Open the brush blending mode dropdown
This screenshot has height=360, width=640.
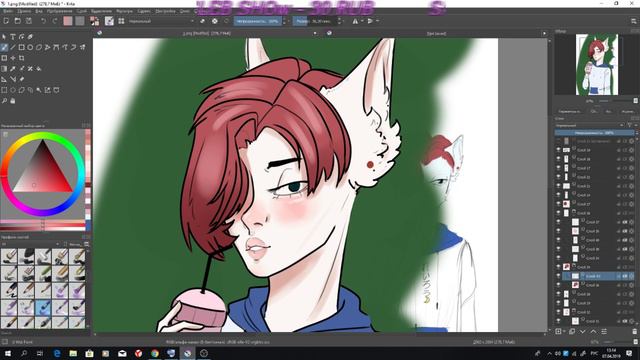(x=161, y=21)
